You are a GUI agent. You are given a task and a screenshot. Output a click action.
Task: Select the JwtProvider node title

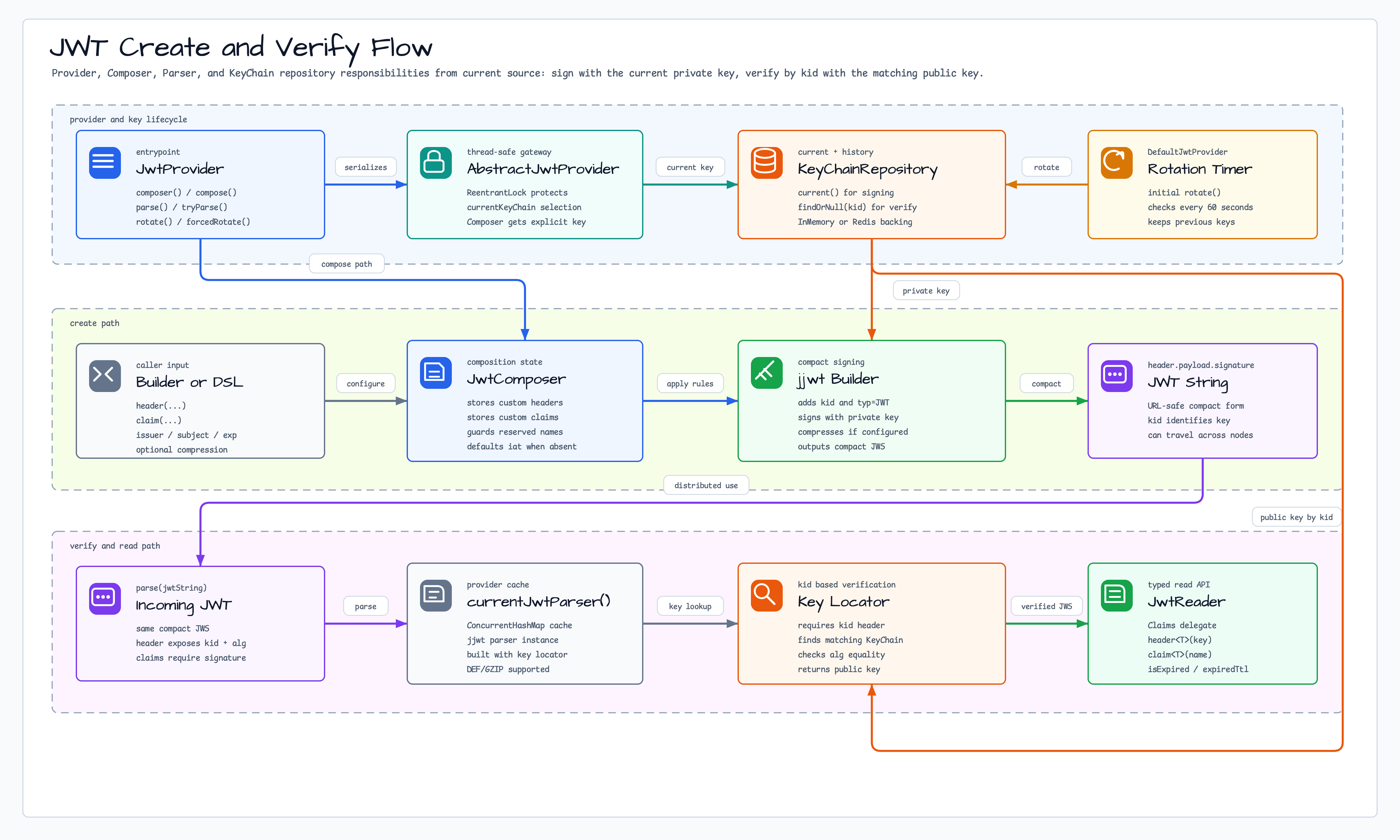[179, 169]
